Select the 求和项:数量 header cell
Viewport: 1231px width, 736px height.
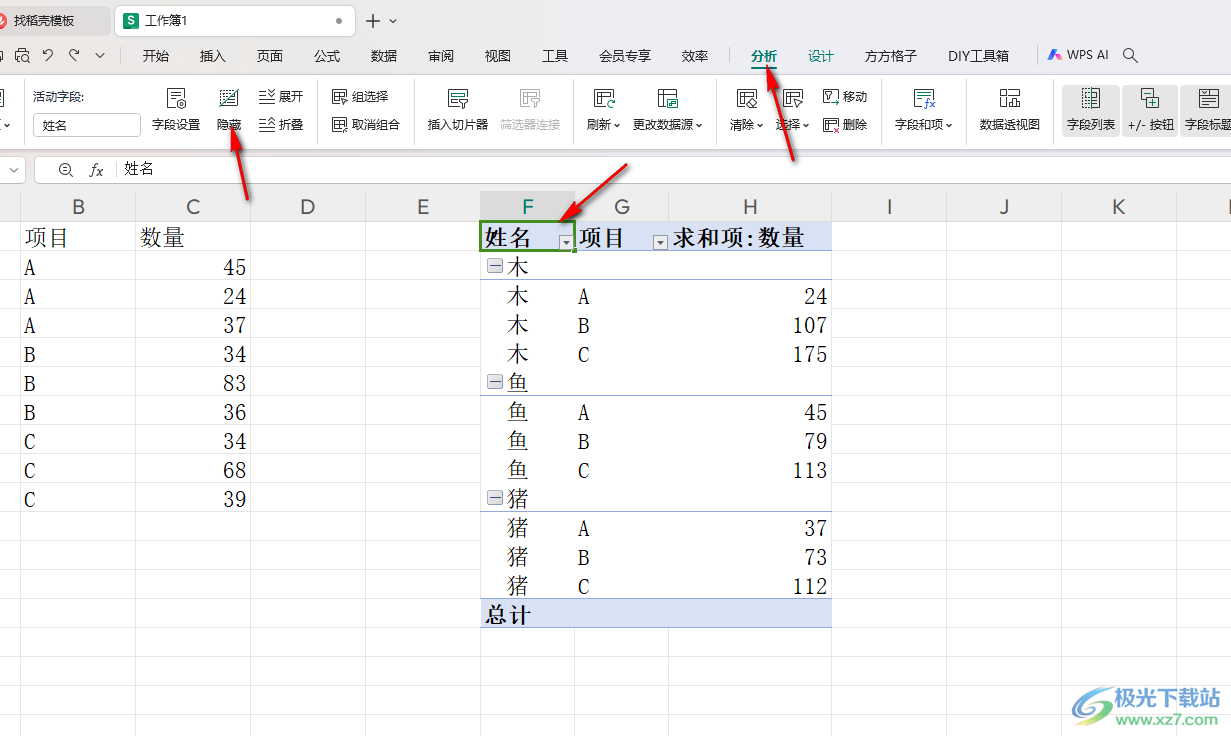click(750, 237)
